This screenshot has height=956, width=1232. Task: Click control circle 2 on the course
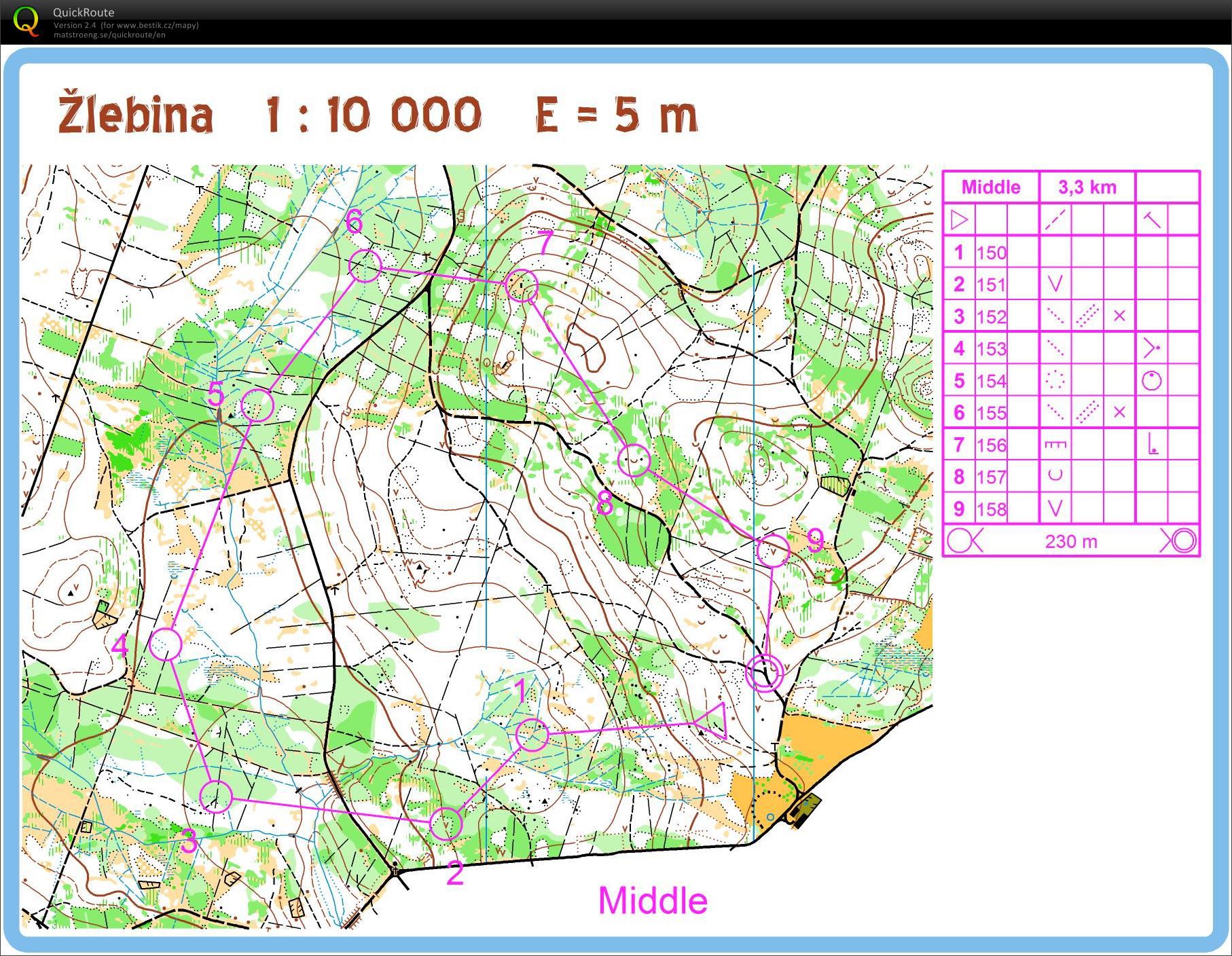coord(446,824)
